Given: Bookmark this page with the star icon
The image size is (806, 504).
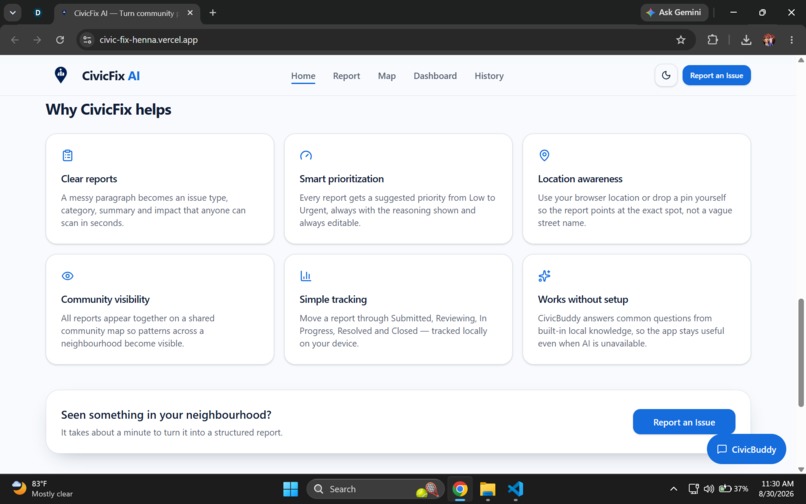Looking at the screenshot, I should point(681,40).
